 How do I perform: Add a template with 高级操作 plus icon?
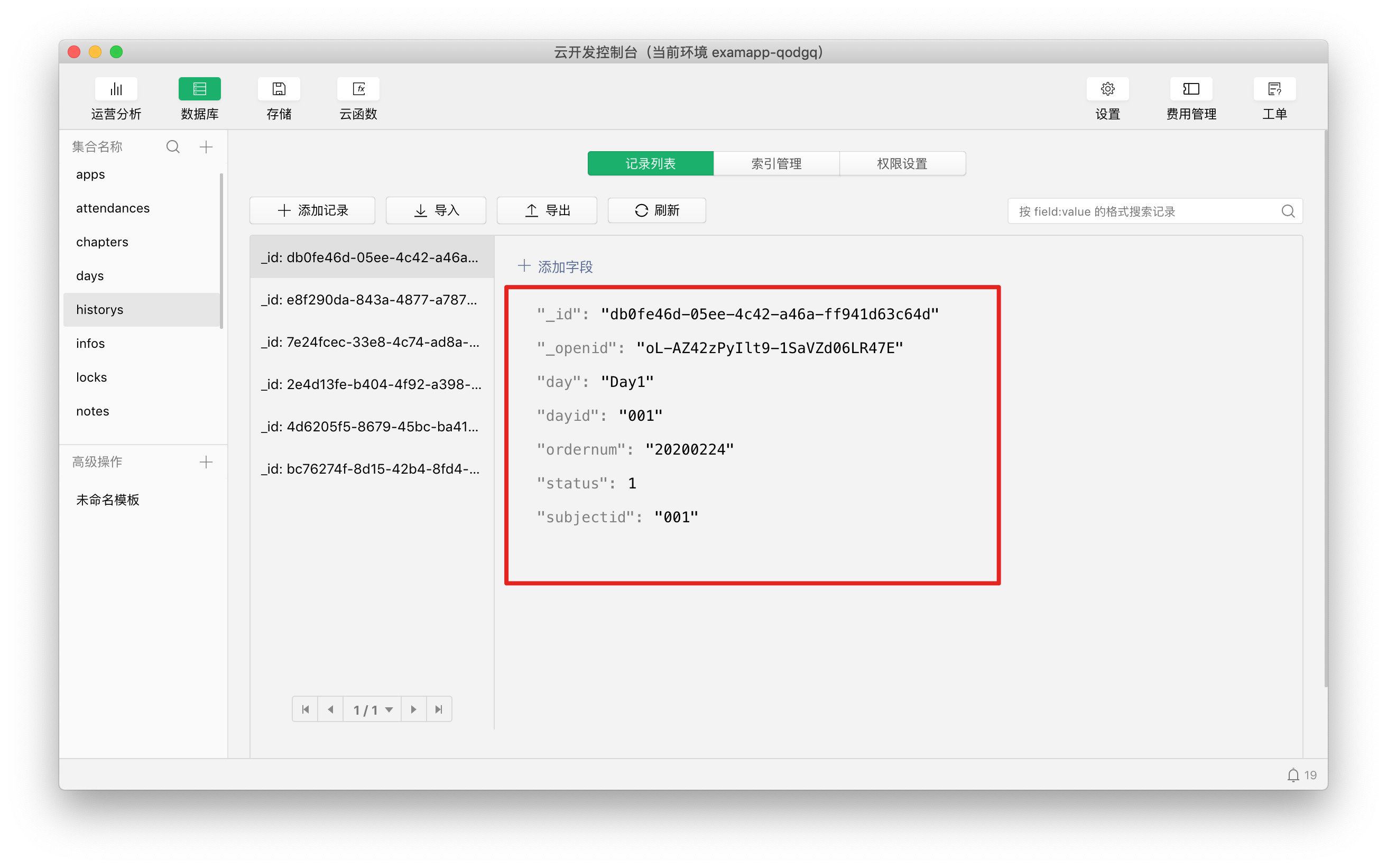pyautogui.click(x=206, y=462)
